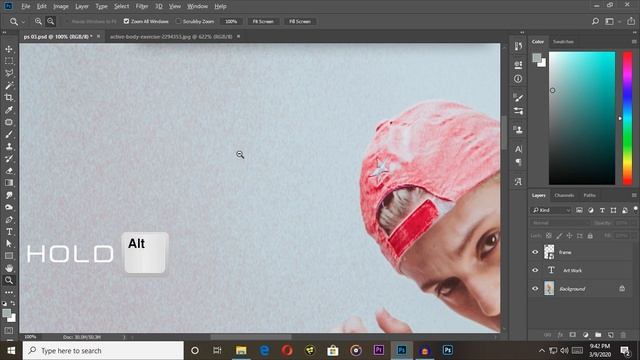
Task: Open the Paragraph panel icon
Action: coord(518,162)
